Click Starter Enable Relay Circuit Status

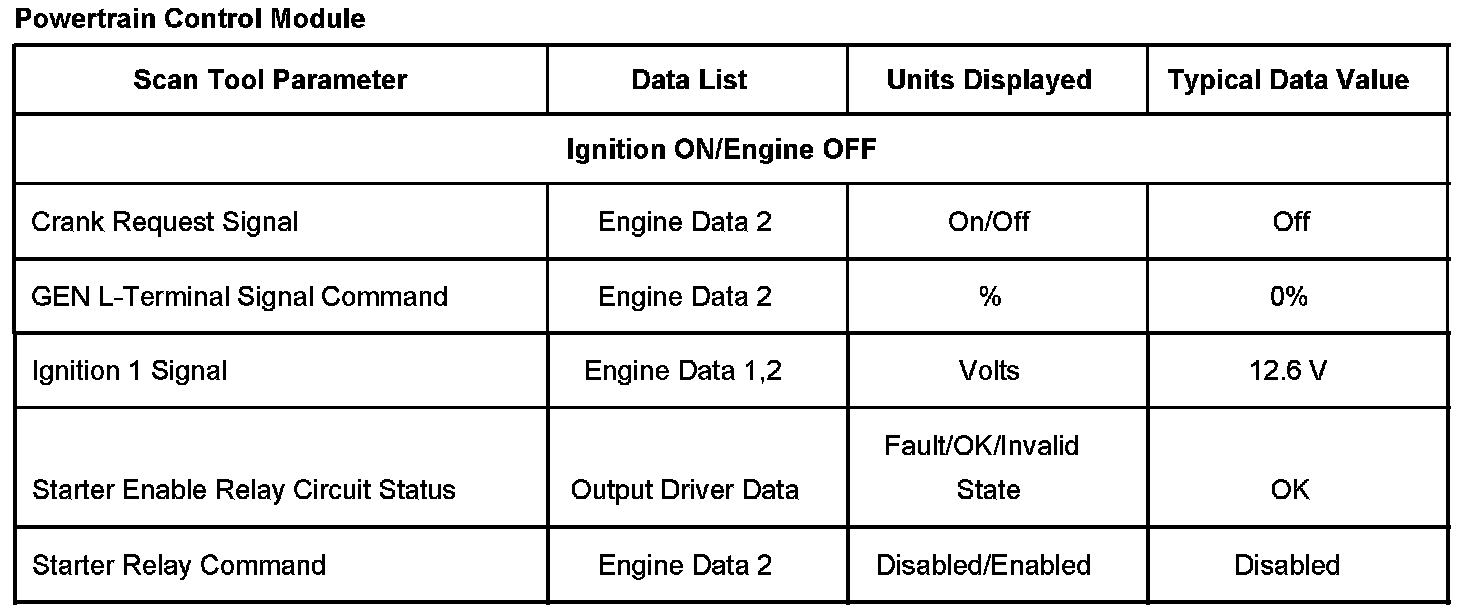click(x=244, y=490)
